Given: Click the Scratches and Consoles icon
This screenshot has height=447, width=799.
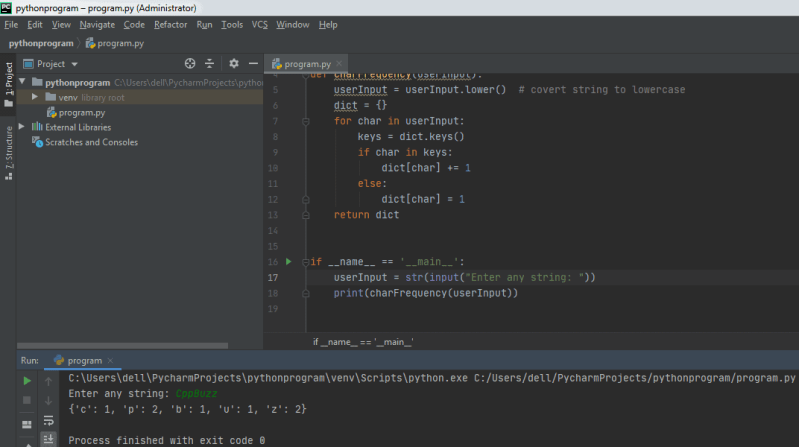Looking at the screenshot, I should pyautogui.click(x=37, y=142).
